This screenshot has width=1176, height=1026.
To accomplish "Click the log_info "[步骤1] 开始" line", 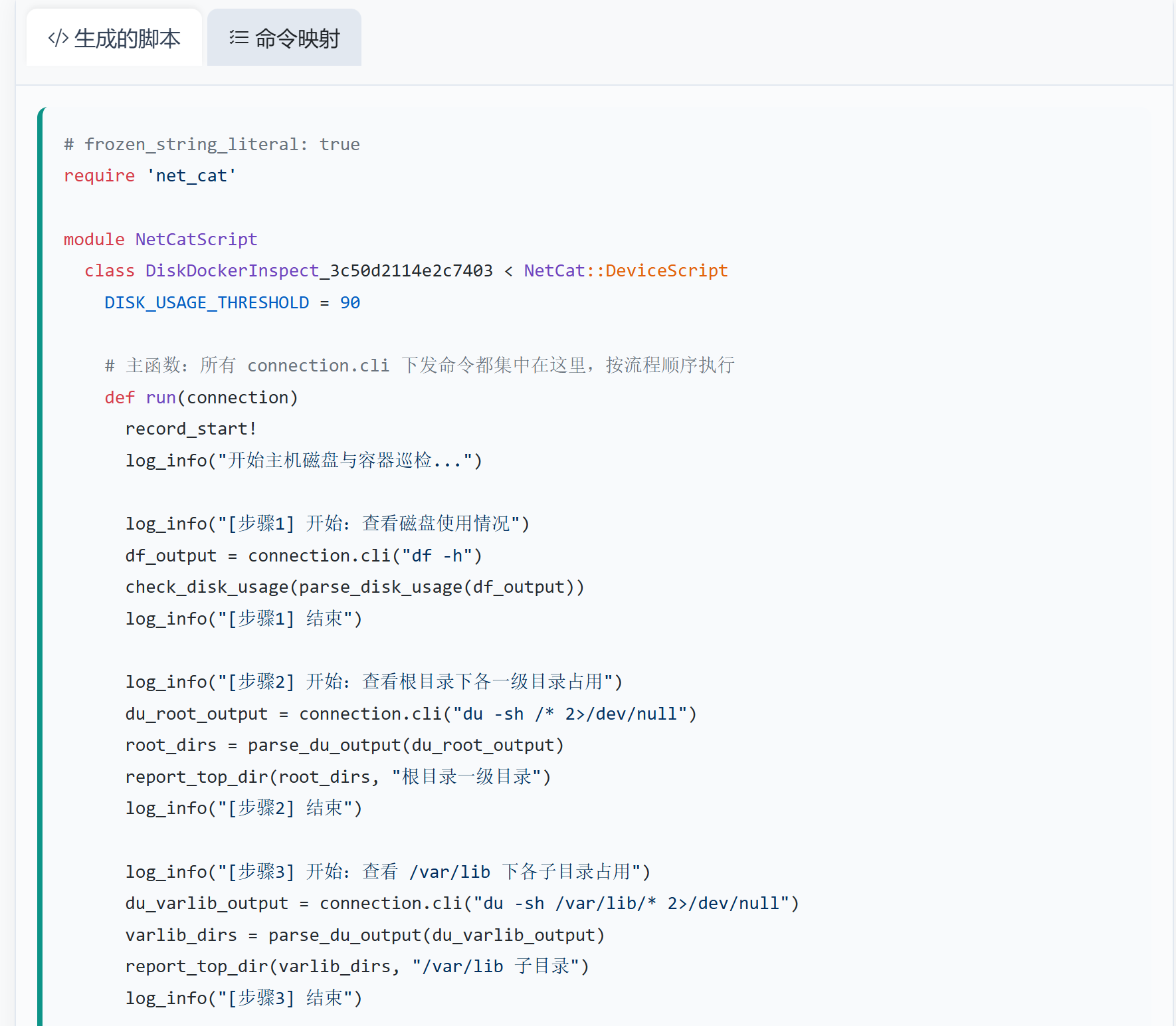I will click(x=328, y=524).
